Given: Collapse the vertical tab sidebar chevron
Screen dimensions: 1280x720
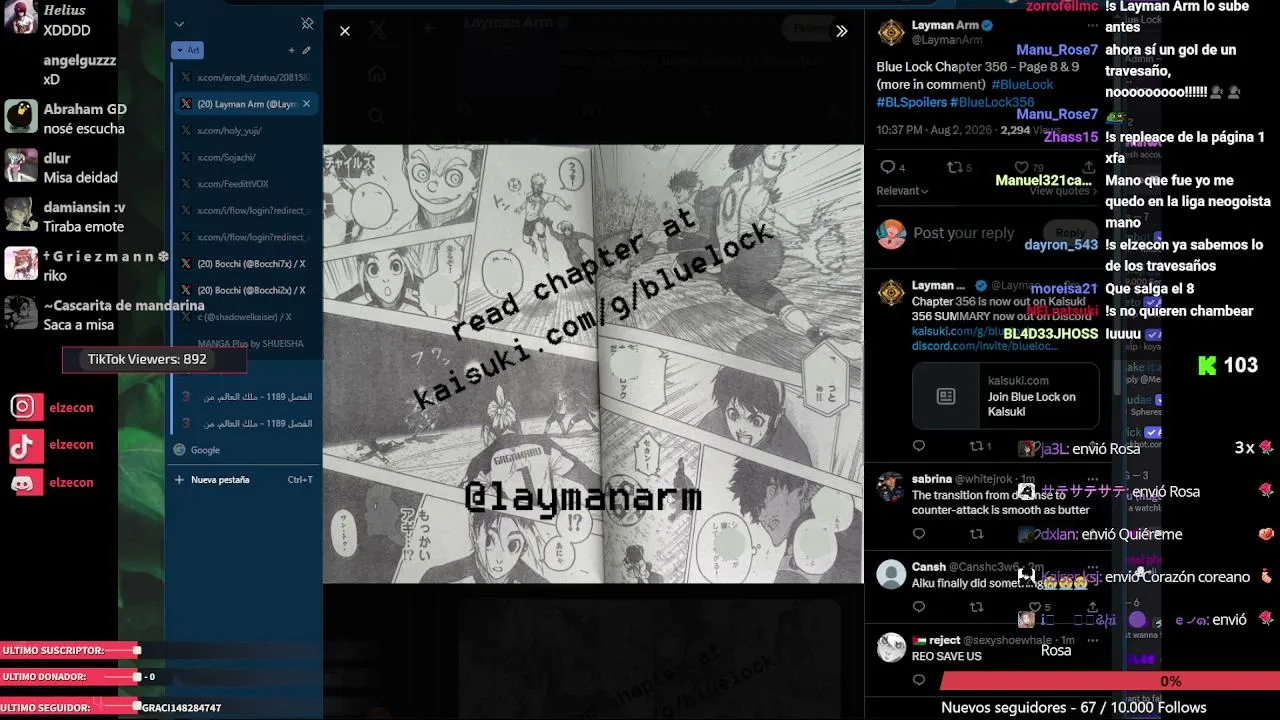Looking at the screenshot, I should pos(179,24).
